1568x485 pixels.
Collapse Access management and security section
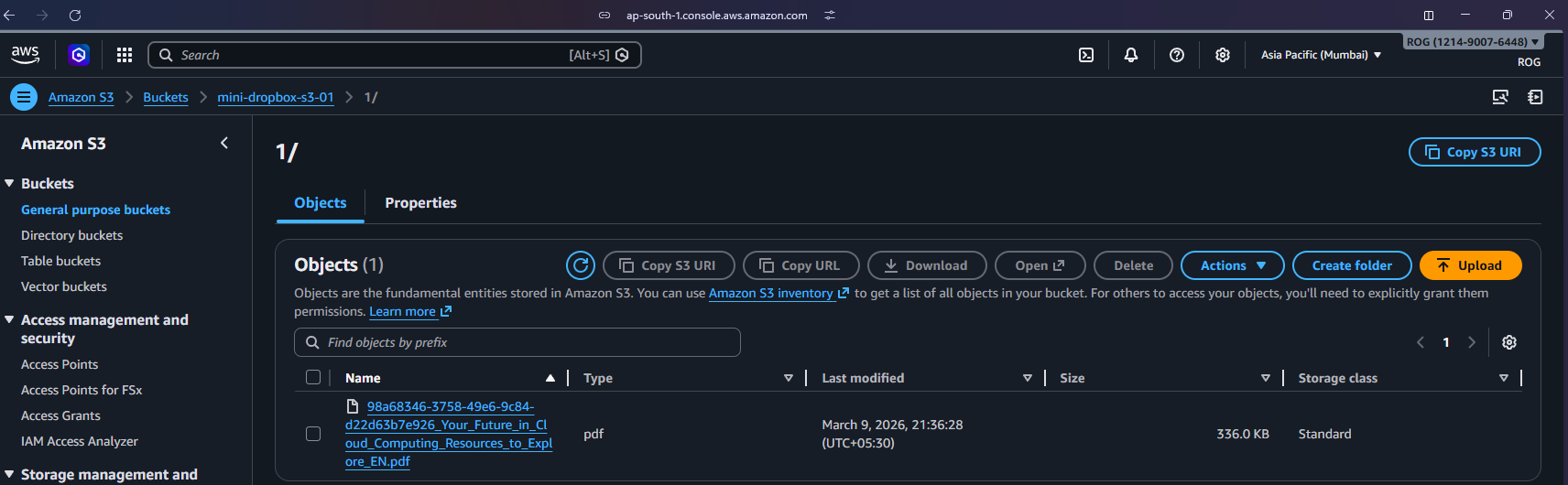coord(9,320)
